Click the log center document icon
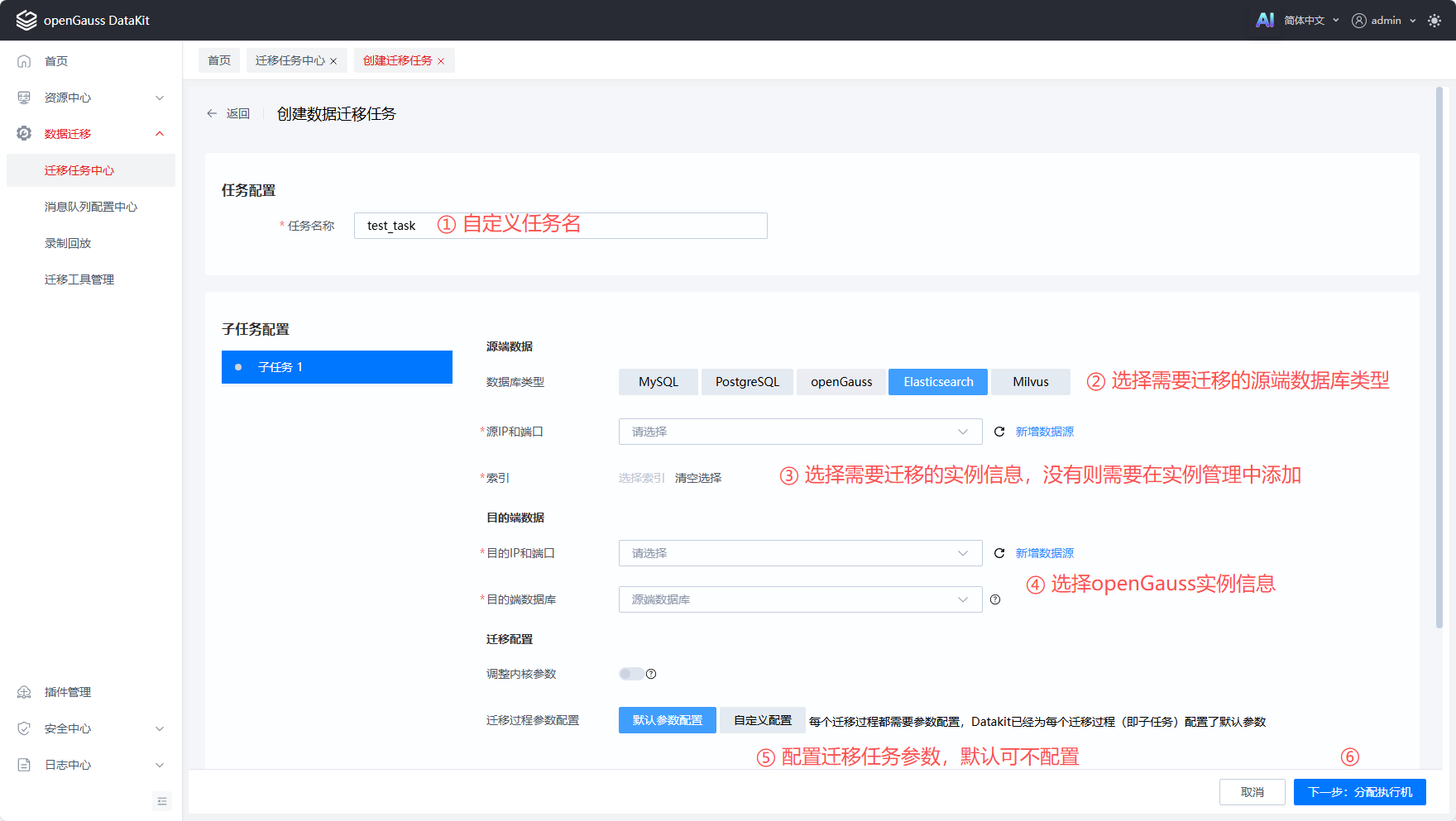Viewport: 1456px width, 821px height. click(24, 765)
